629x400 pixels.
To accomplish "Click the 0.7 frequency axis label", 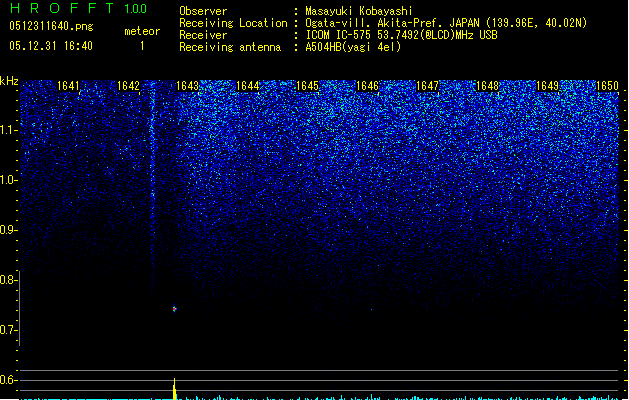I will coord(8,330).
